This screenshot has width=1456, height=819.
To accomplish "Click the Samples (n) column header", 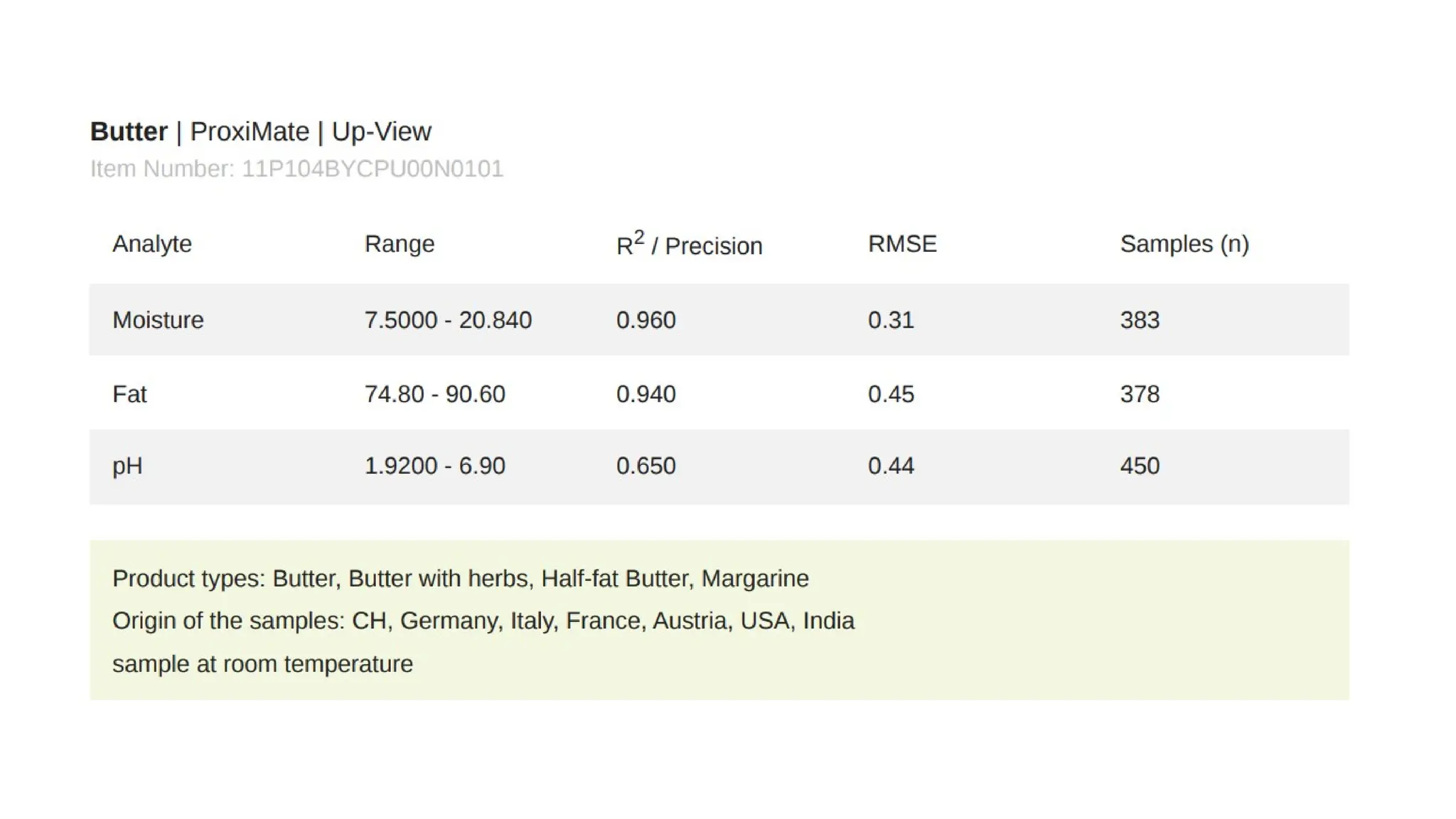I will 1184,244.
